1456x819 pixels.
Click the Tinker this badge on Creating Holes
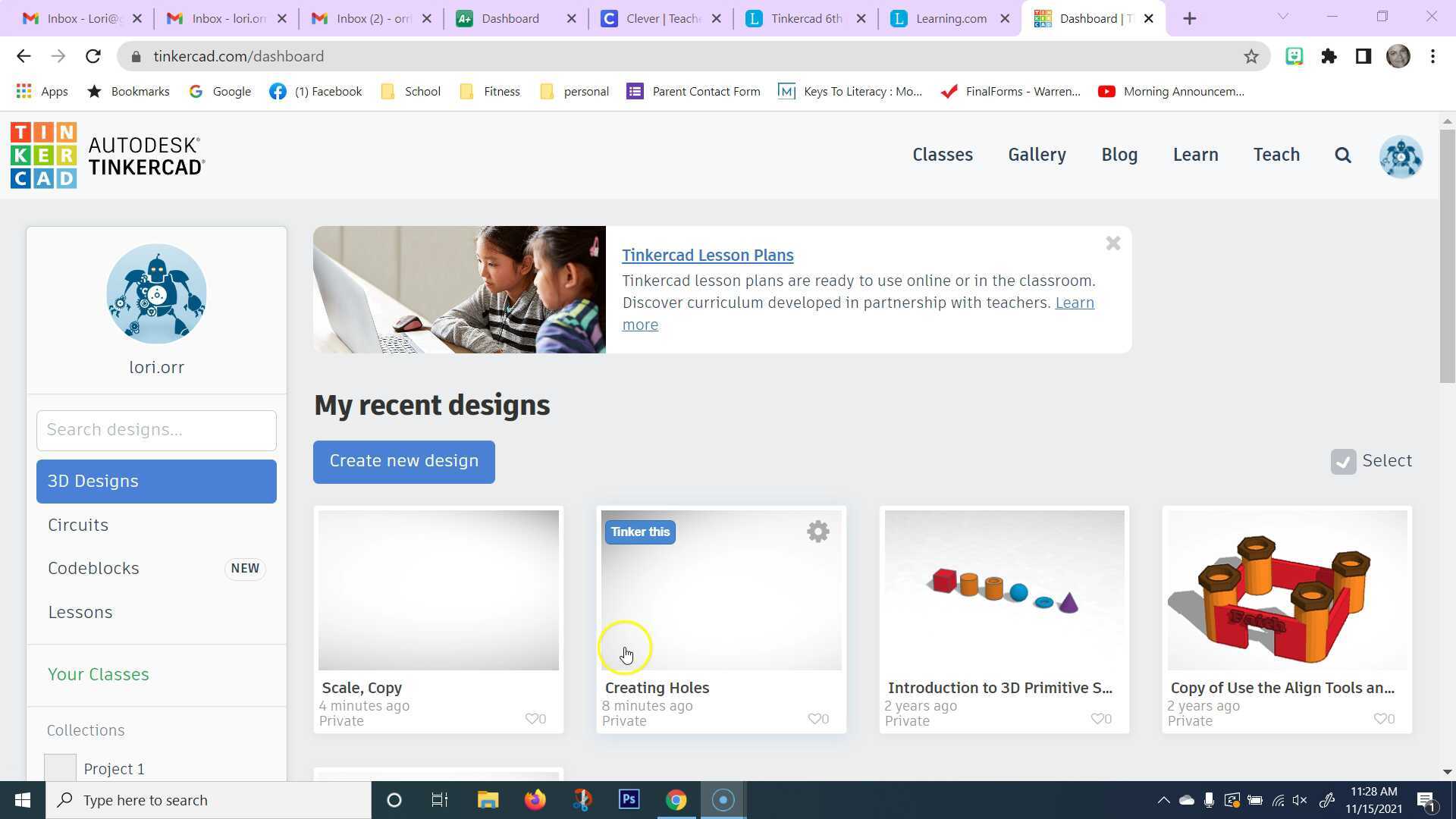click(640, 532)
